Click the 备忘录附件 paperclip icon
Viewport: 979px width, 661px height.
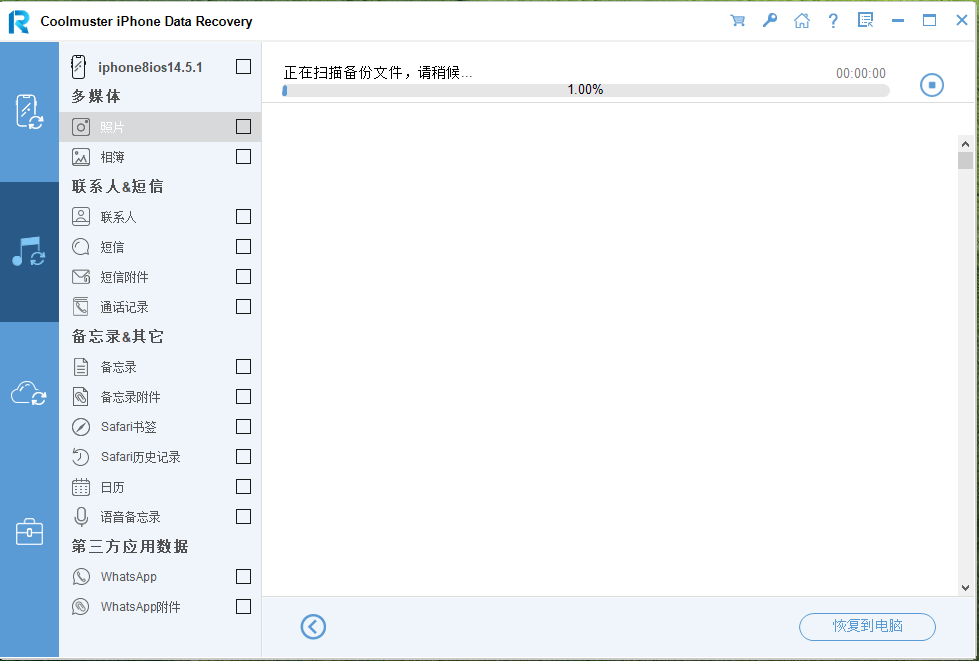click(81, 396)
